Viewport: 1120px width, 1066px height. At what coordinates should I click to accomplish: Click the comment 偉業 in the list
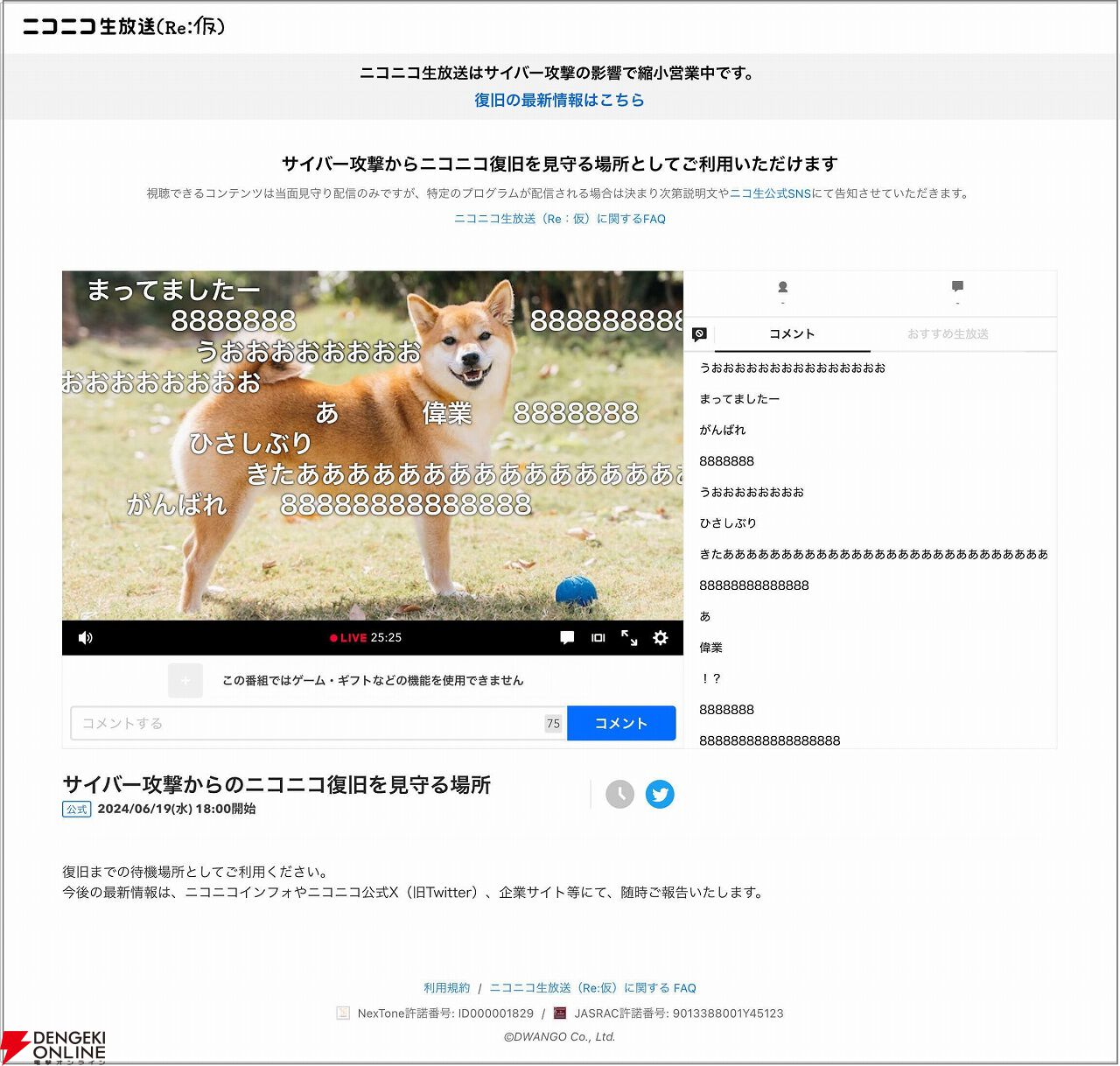[711, 648]
